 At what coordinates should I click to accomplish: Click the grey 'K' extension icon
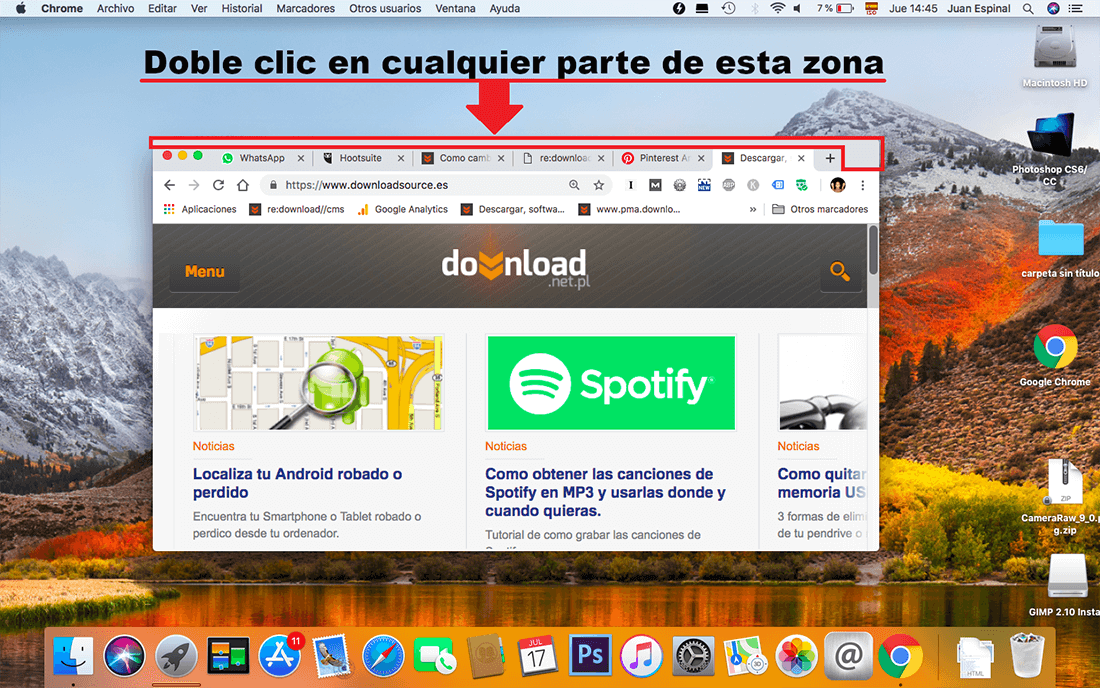click(x=753, y=185)
